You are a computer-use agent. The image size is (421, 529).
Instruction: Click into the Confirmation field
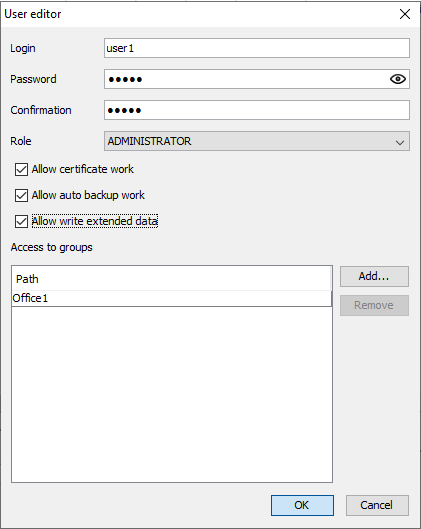click(x=257, y=110)
